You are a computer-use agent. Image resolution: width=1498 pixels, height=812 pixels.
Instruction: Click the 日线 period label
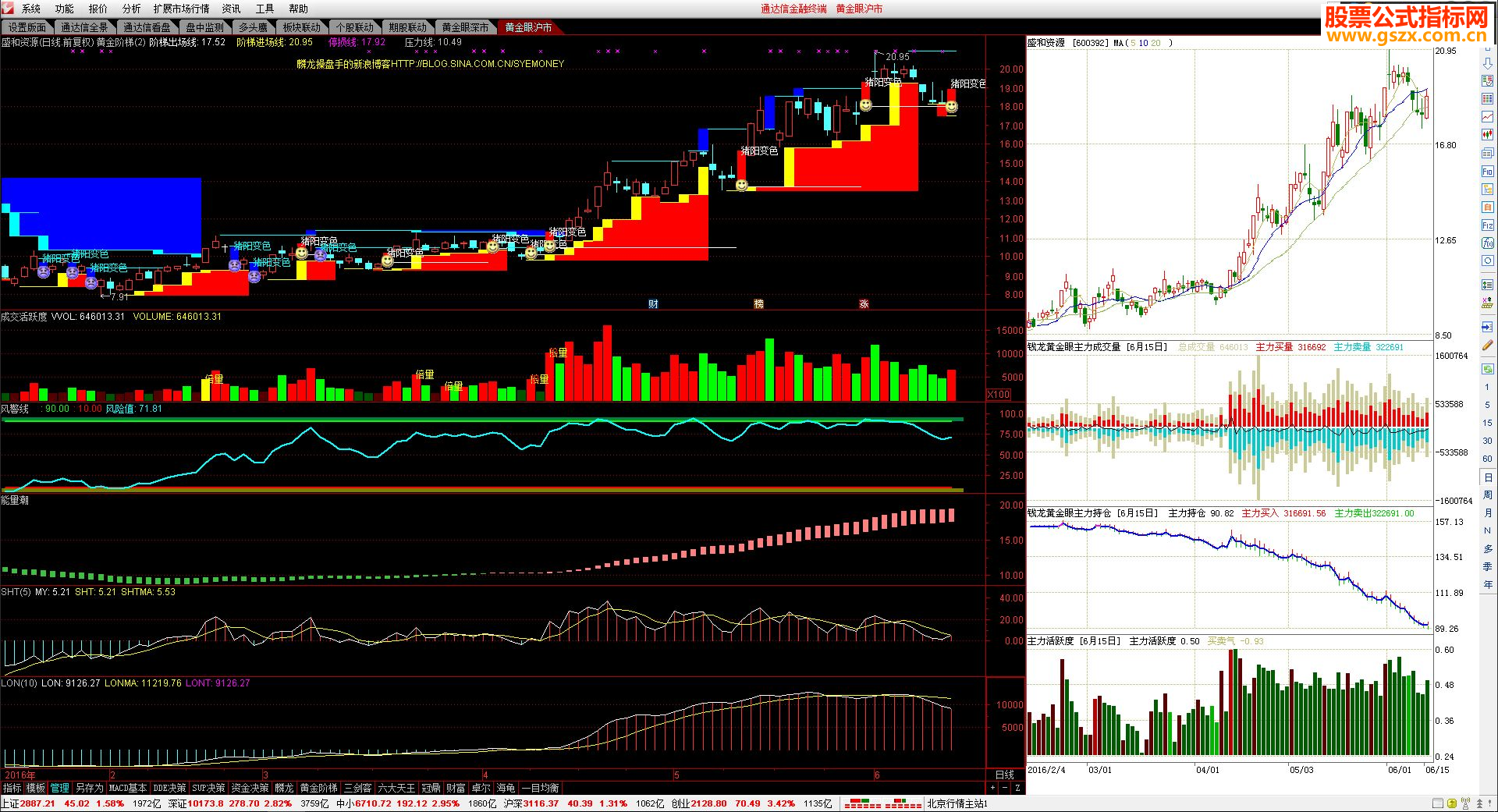tap(1005, 775)
